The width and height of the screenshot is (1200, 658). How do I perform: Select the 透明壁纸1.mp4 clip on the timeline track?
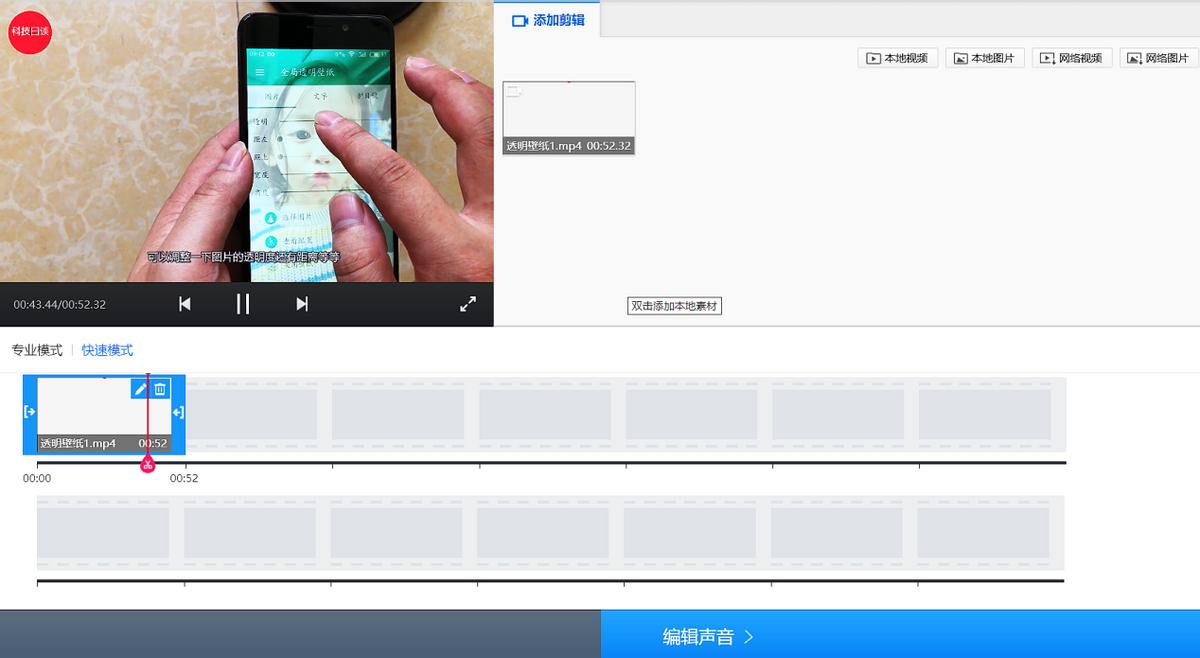coord(104,414)
